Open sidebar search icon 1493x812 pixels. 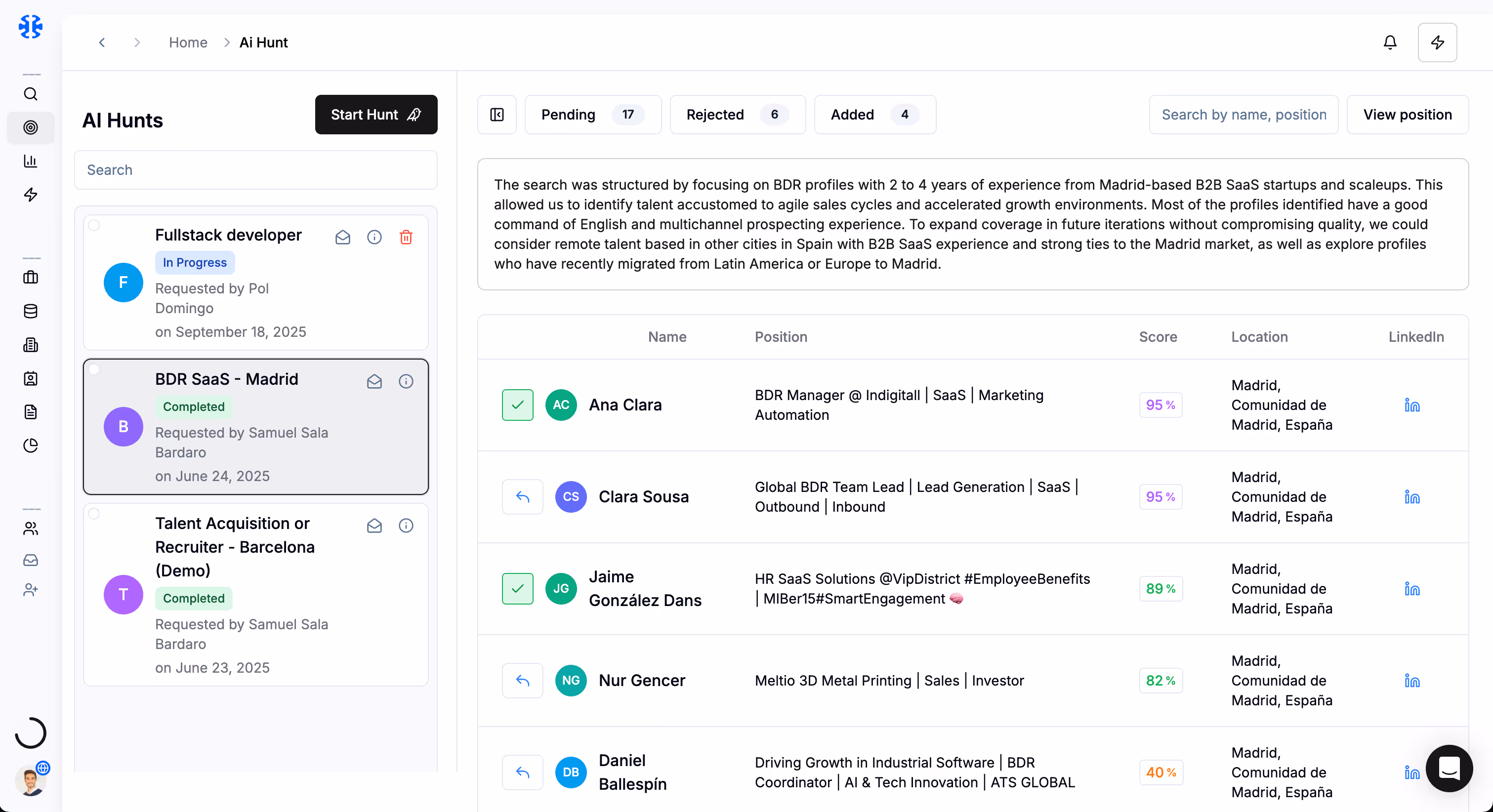point(31,94)
